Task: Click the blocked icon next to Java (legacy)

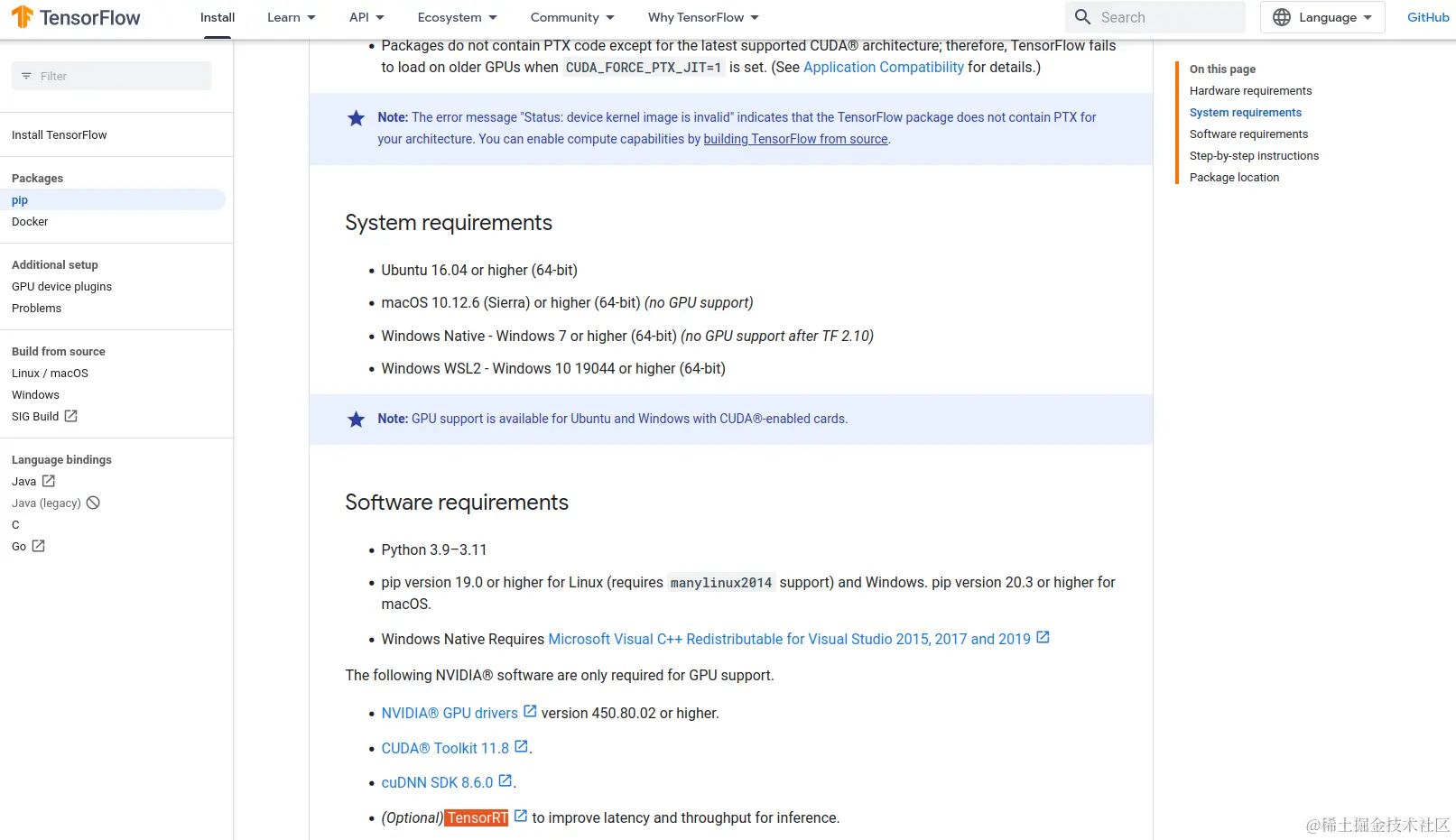Action: click(x=94, y=503)
